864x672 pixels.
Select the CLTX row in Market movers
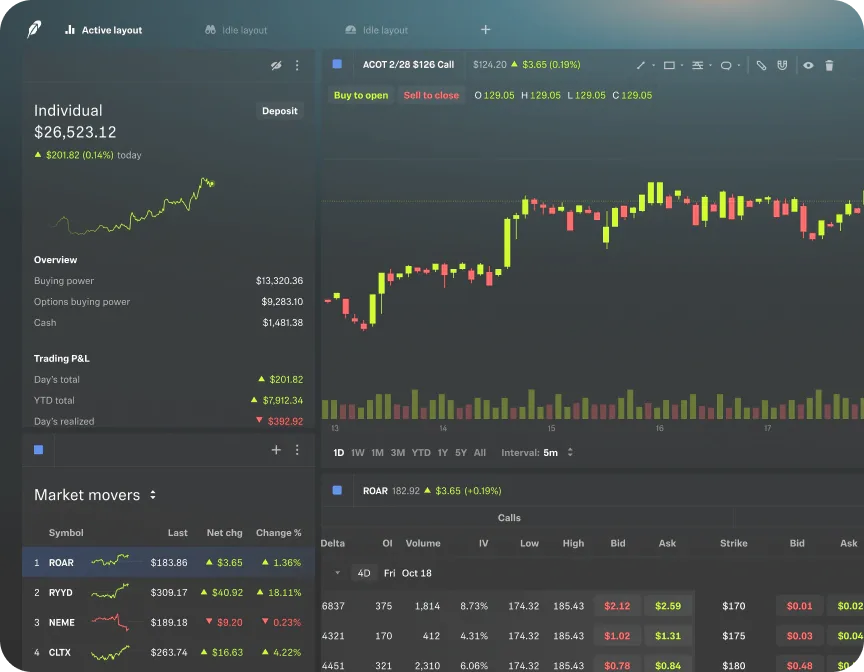coord(169,652)
